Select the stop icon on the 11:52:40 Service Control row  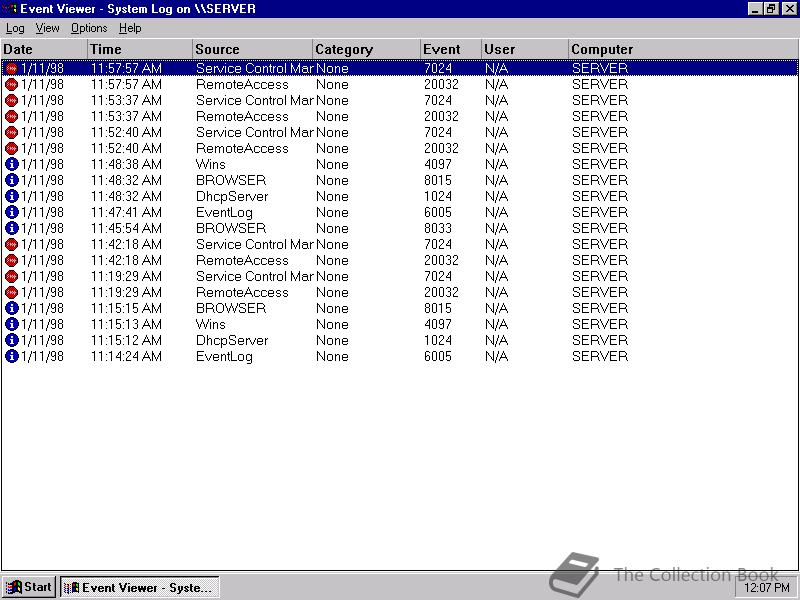[11, 132]
